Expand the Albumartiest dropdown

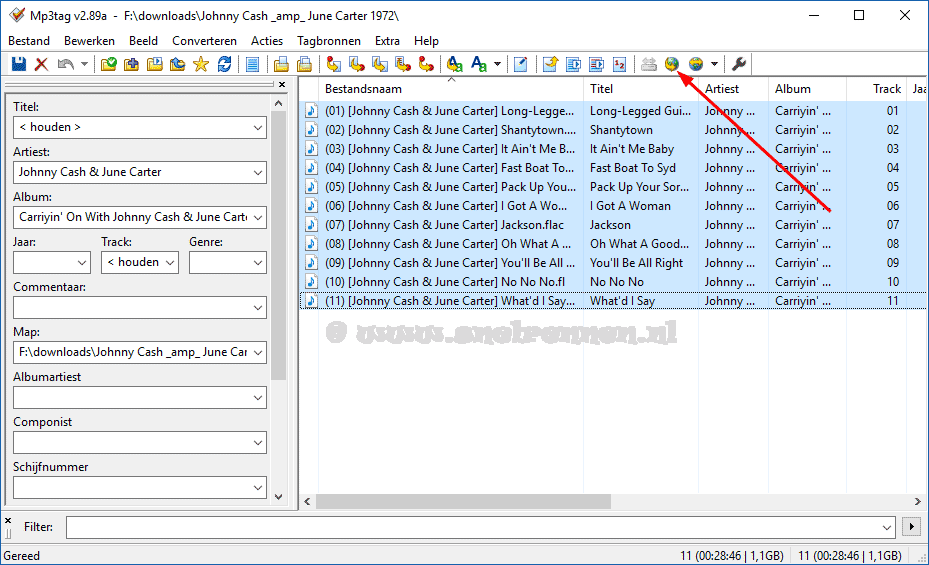coord(258,397)
